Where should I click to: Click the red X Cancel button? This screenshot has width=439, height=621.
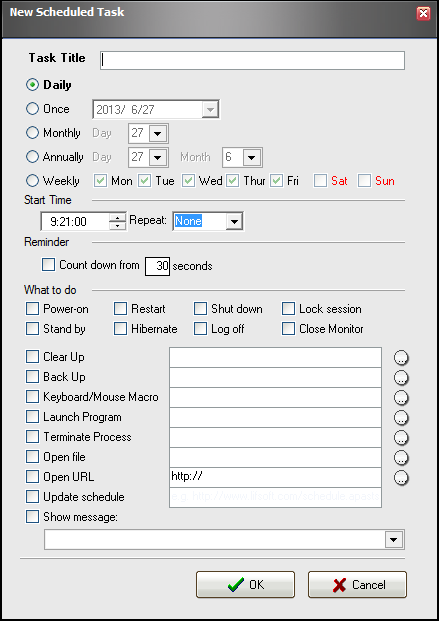357,585
